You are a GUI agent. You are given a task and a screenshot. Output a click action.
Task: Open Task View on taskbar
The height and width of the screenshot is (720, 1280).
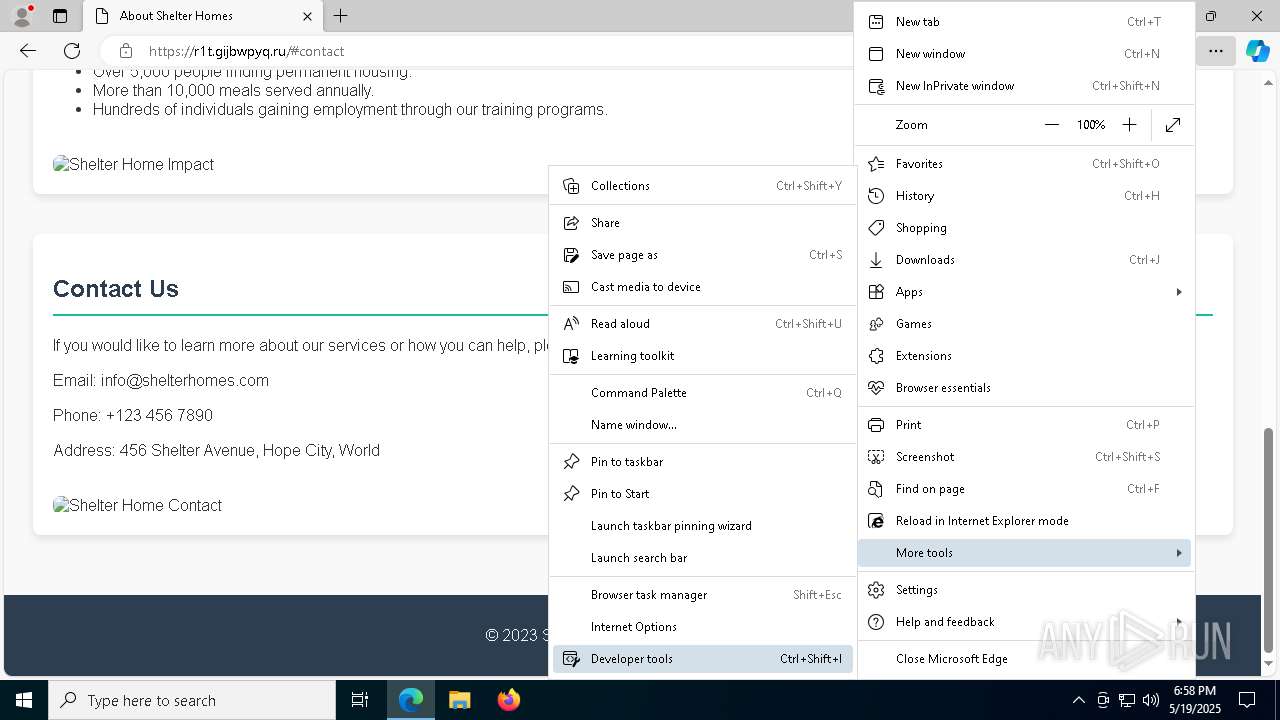[360, 700]
